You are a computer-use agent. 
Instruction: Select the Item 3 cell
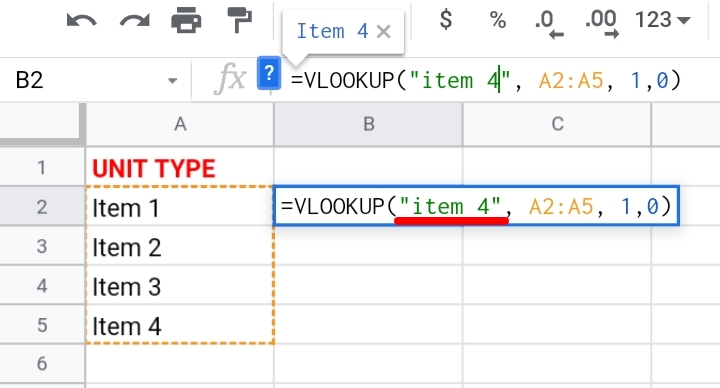tap(180, 286)
